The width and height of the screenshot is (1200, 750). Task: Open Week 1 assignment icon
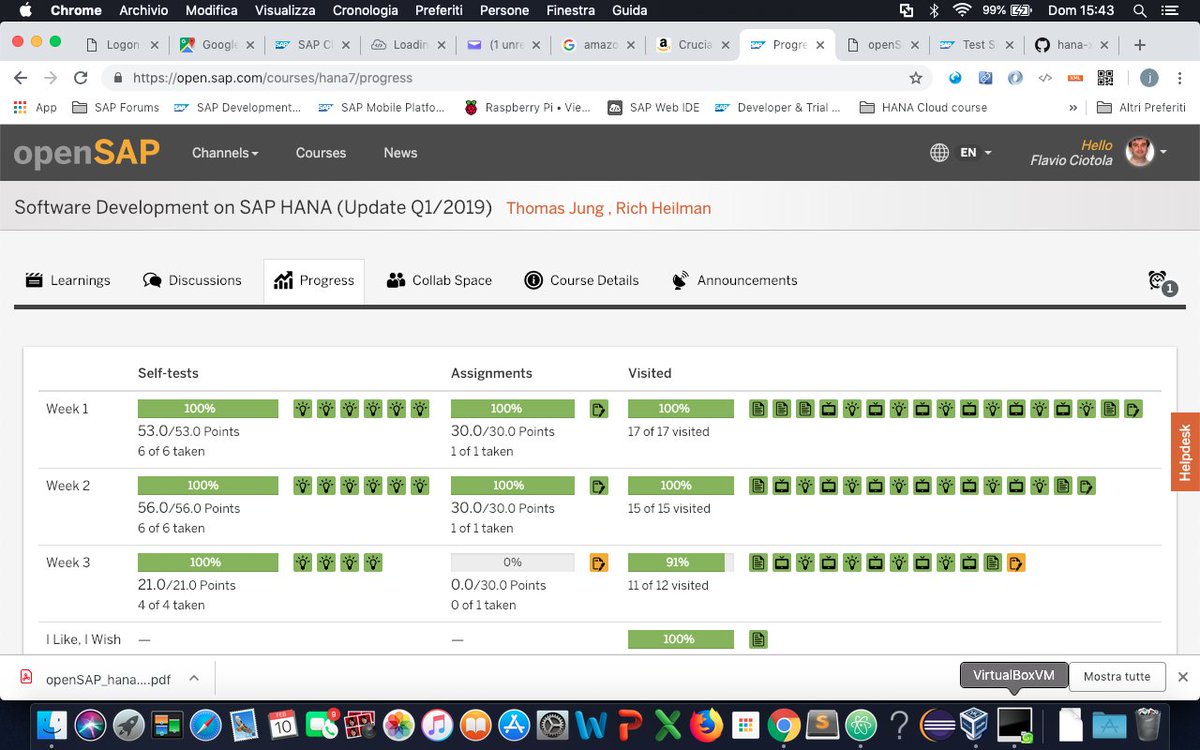[599, 408]
